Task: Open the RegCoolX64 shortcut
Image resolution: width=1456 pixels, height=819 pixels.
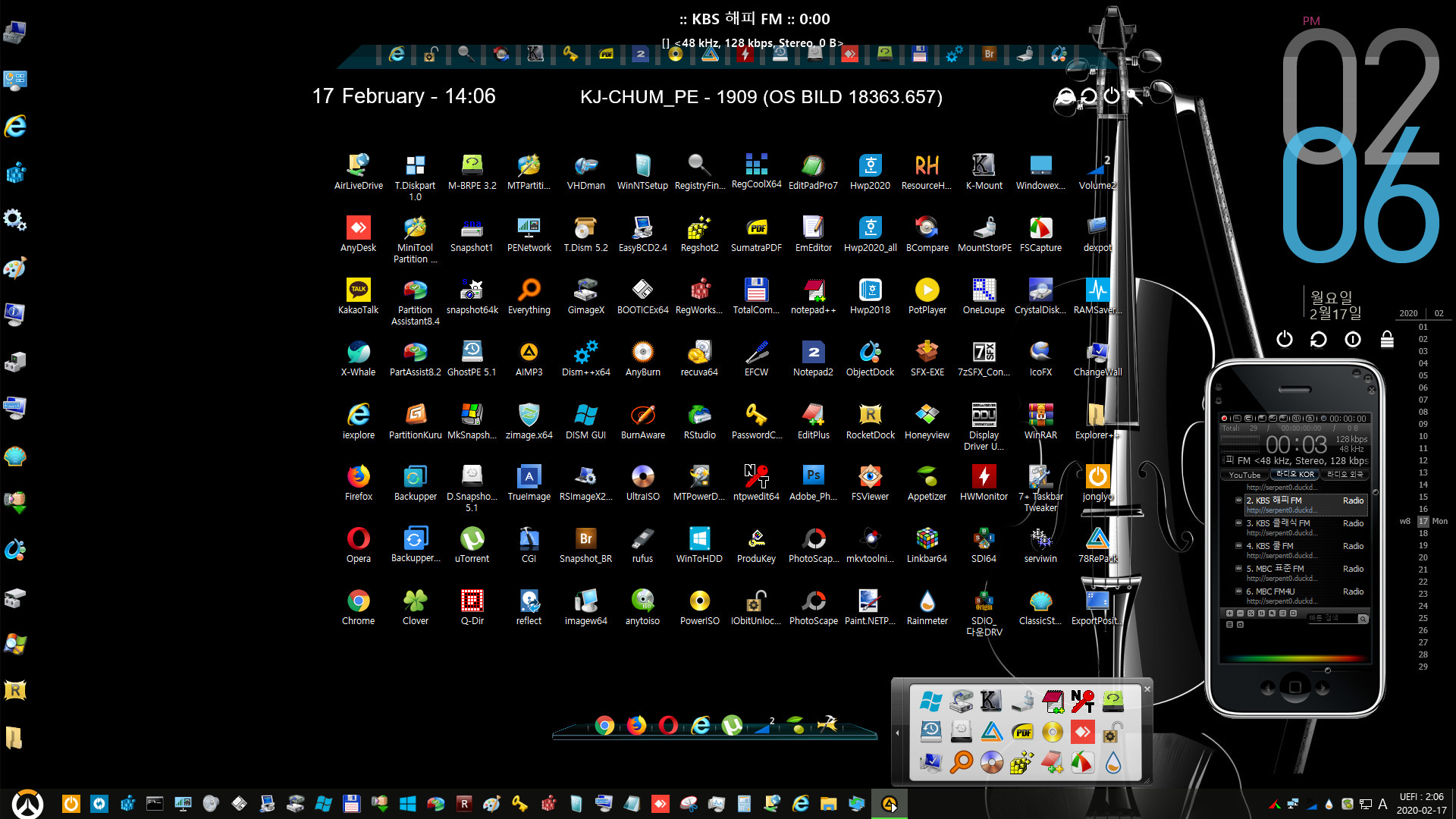Action: pyautogui.click(x=756, y=171)
